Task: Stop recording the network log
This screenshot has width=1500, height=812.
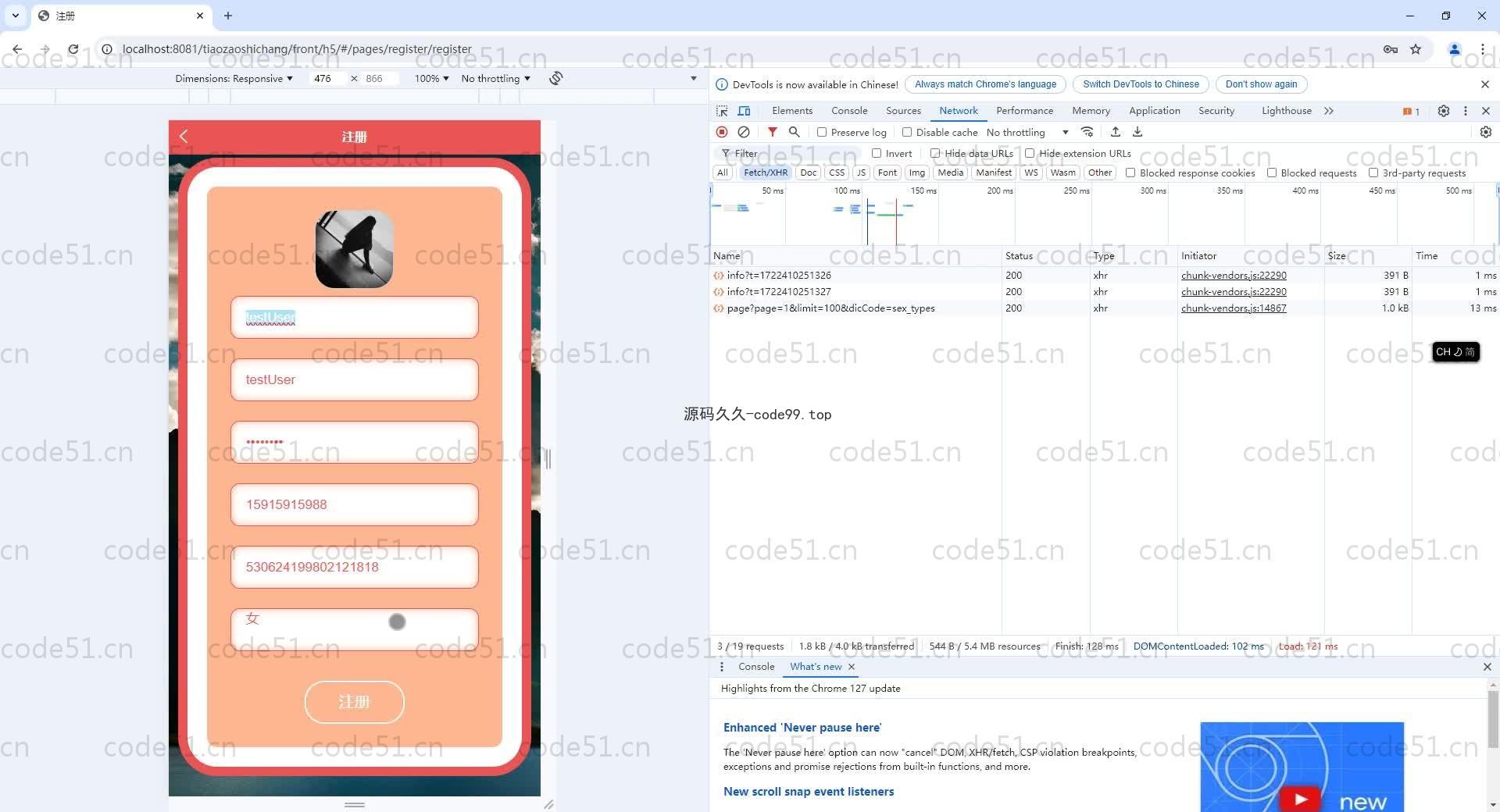Action: (x=722, y=132)
